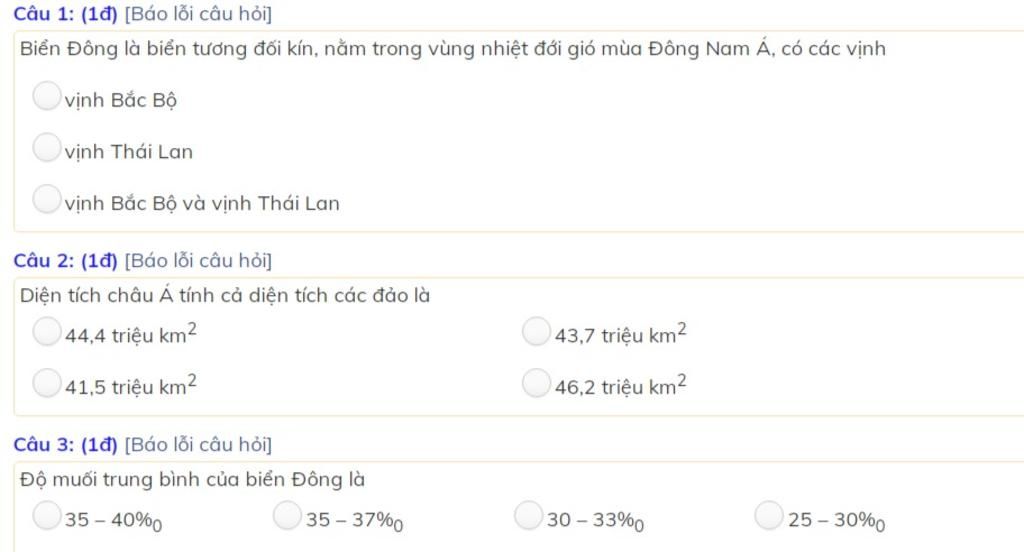
Task: Select the answer 'vịnh Bắc Bộ'
Action: (x=46, y=95)
